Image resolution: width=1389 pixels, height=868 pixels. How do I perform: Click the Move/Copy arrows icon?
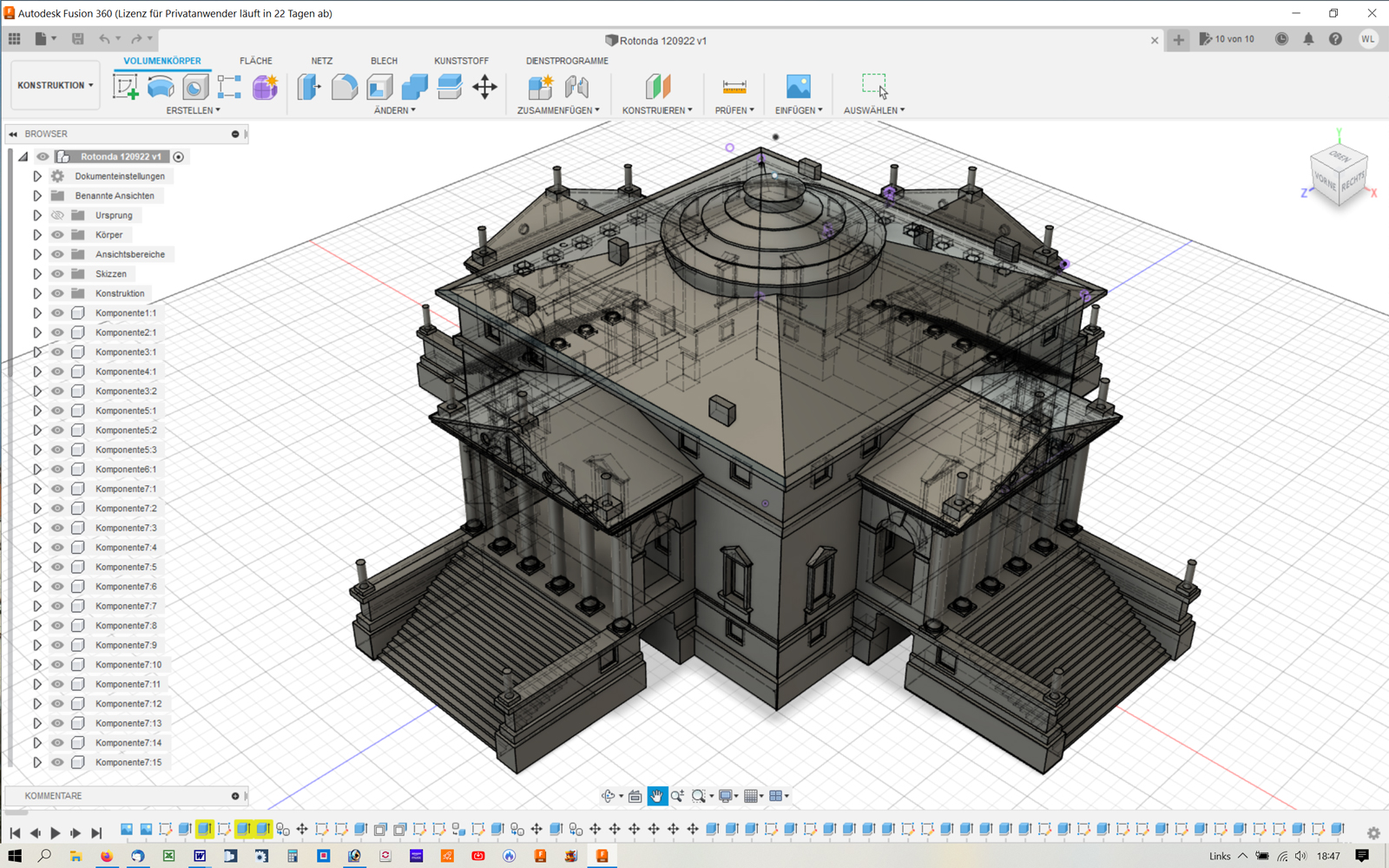tap(484, 87)
